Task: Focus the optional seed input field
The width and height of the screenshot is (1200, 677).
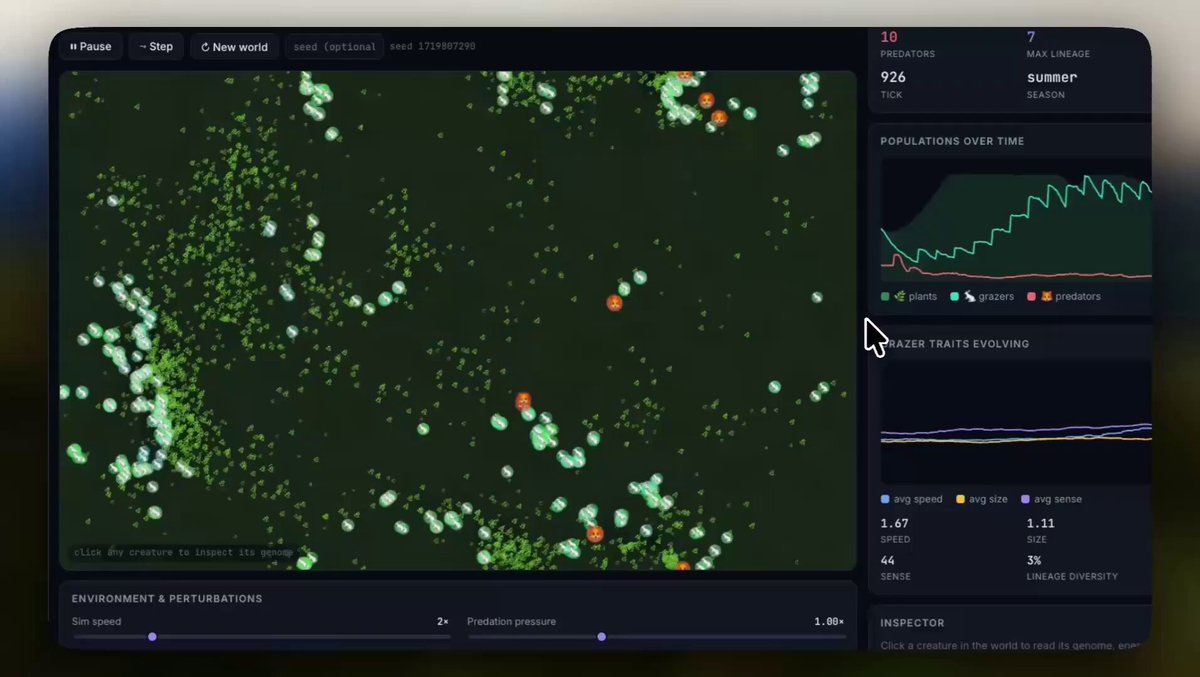Action: click(334, 47)
